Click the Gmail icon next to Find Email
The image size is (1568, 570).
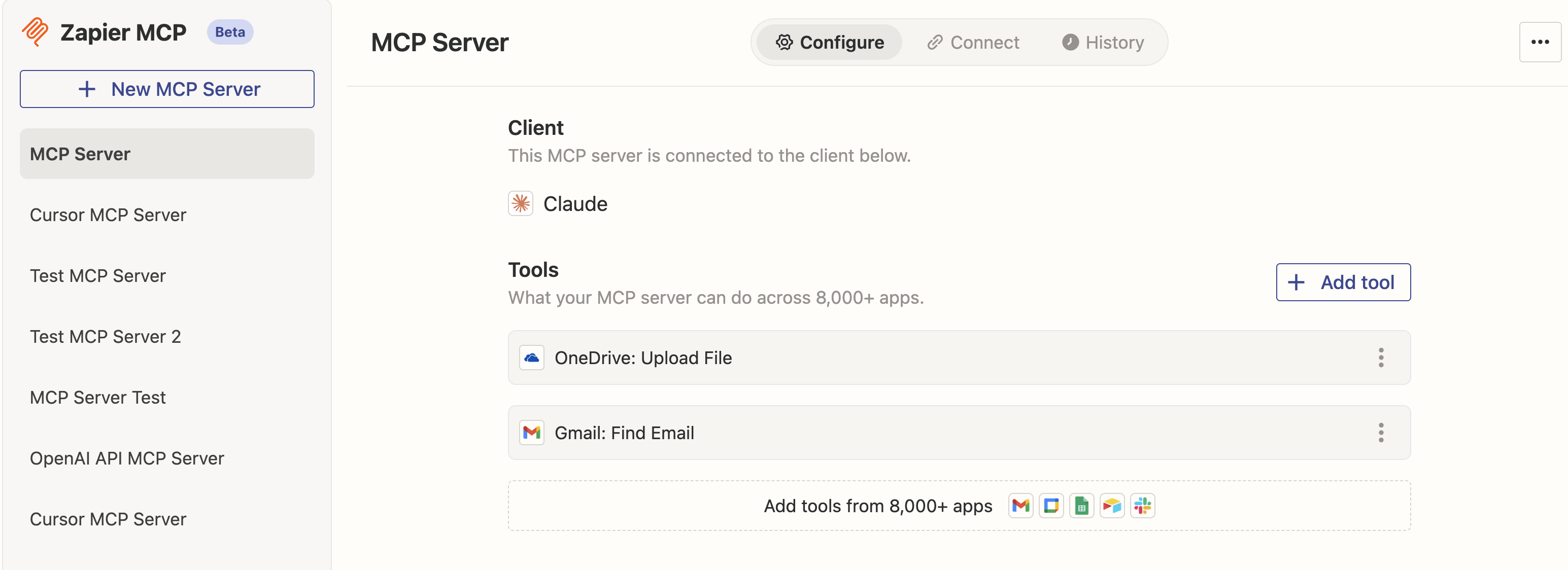point(531,433)
